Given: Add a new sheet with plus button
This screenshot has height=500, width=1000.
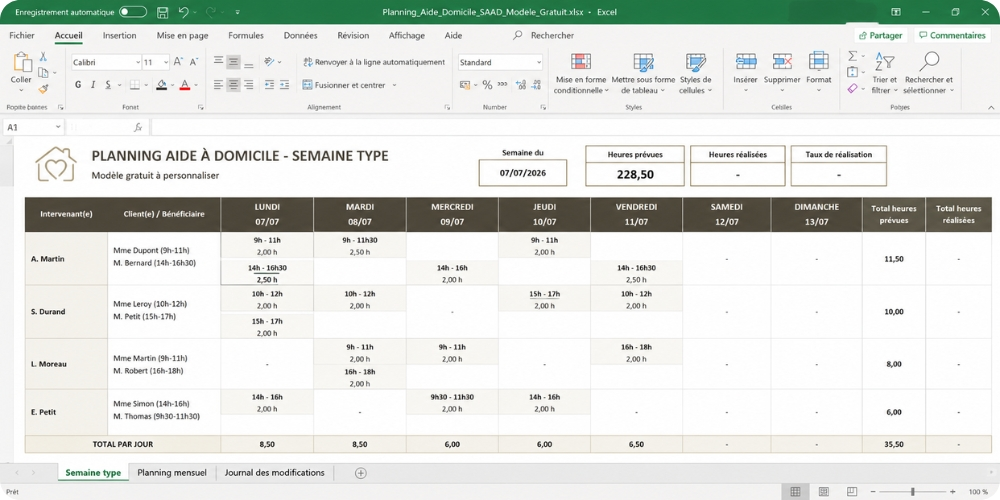Looking at the screenshot, I should pyautogui.click(x=360, y=473).
